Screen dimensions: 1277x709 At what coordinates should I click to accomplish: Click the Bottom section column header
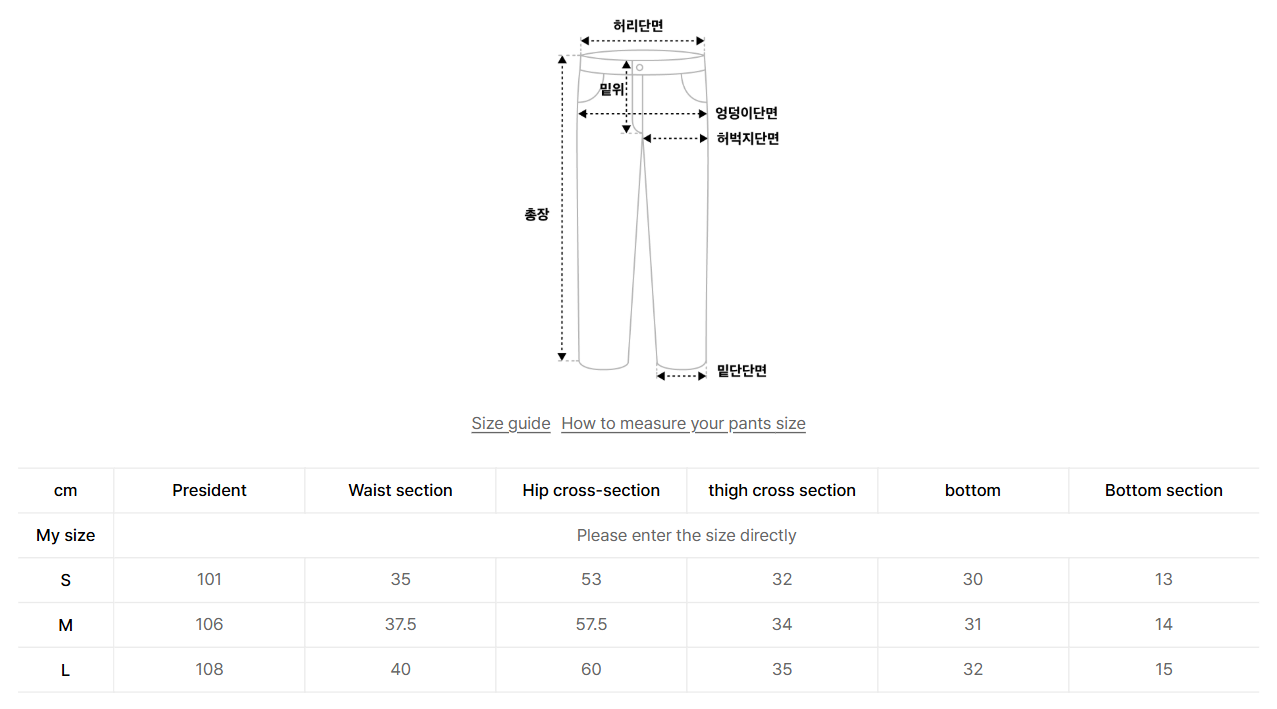[x=1163, y=490]
